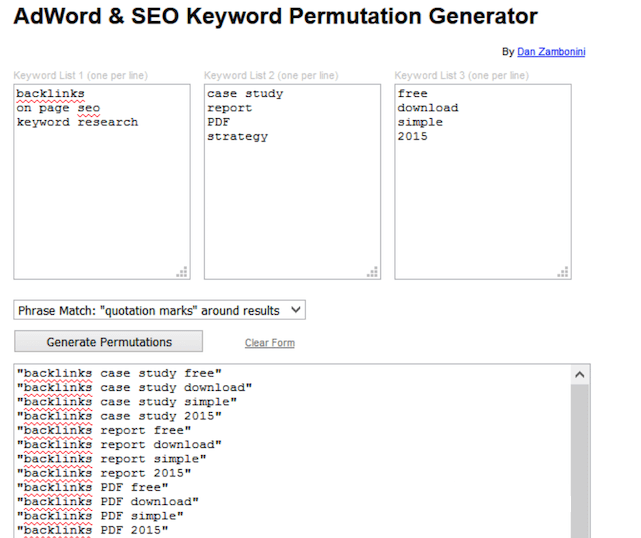Click "keyword research" in Keyword List 1
The image size is (641, 538).
tap(77, 122)
